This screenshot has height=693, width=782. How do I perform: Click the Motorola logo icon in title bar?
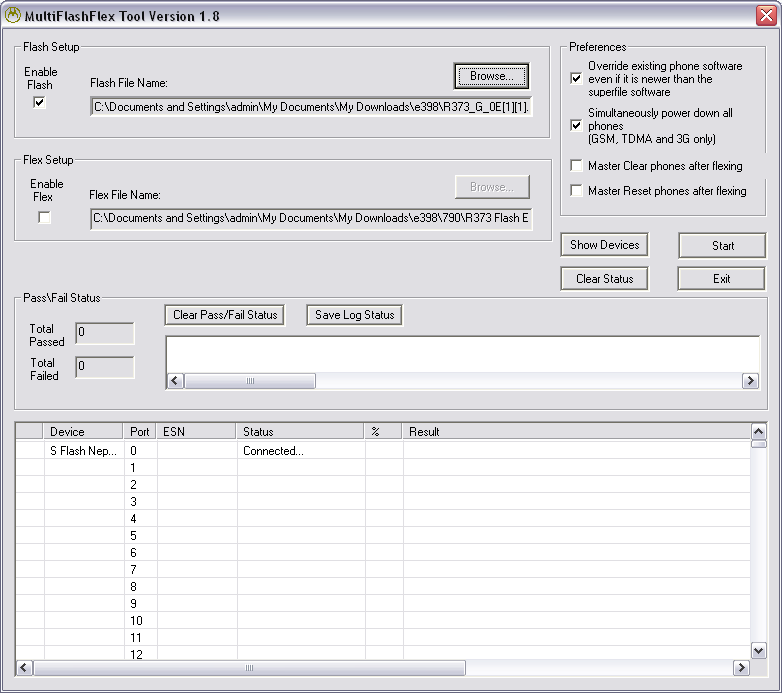(x=12, y=15)
